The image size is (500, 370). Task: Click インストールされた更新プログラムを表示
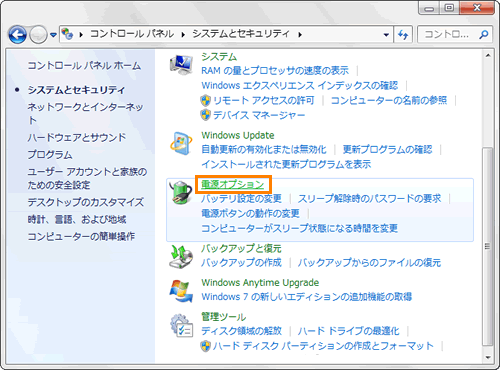[x=286, y=164]
